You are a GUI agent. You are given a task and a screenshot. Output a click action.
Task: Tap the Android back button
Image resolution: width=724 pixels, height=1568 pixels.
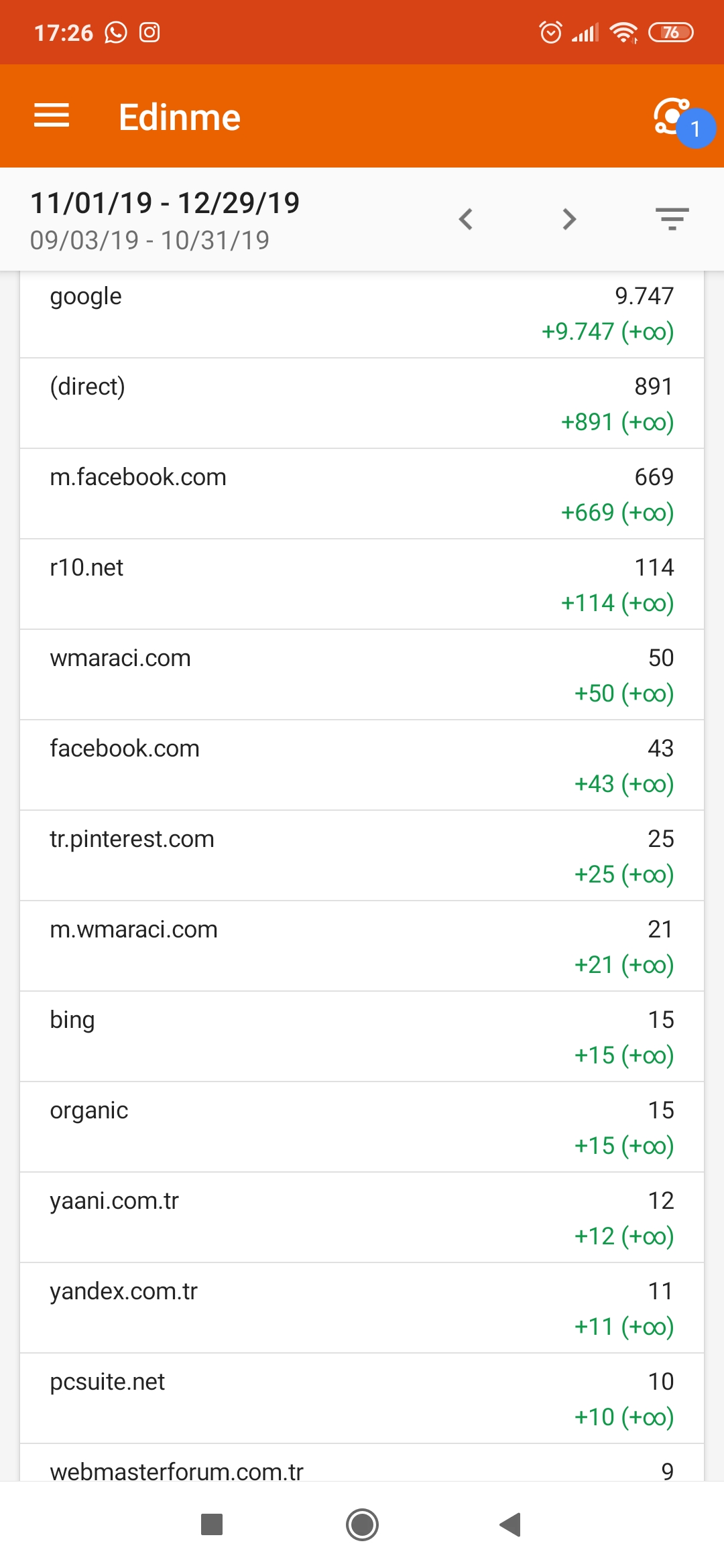tap(511, 1524)
